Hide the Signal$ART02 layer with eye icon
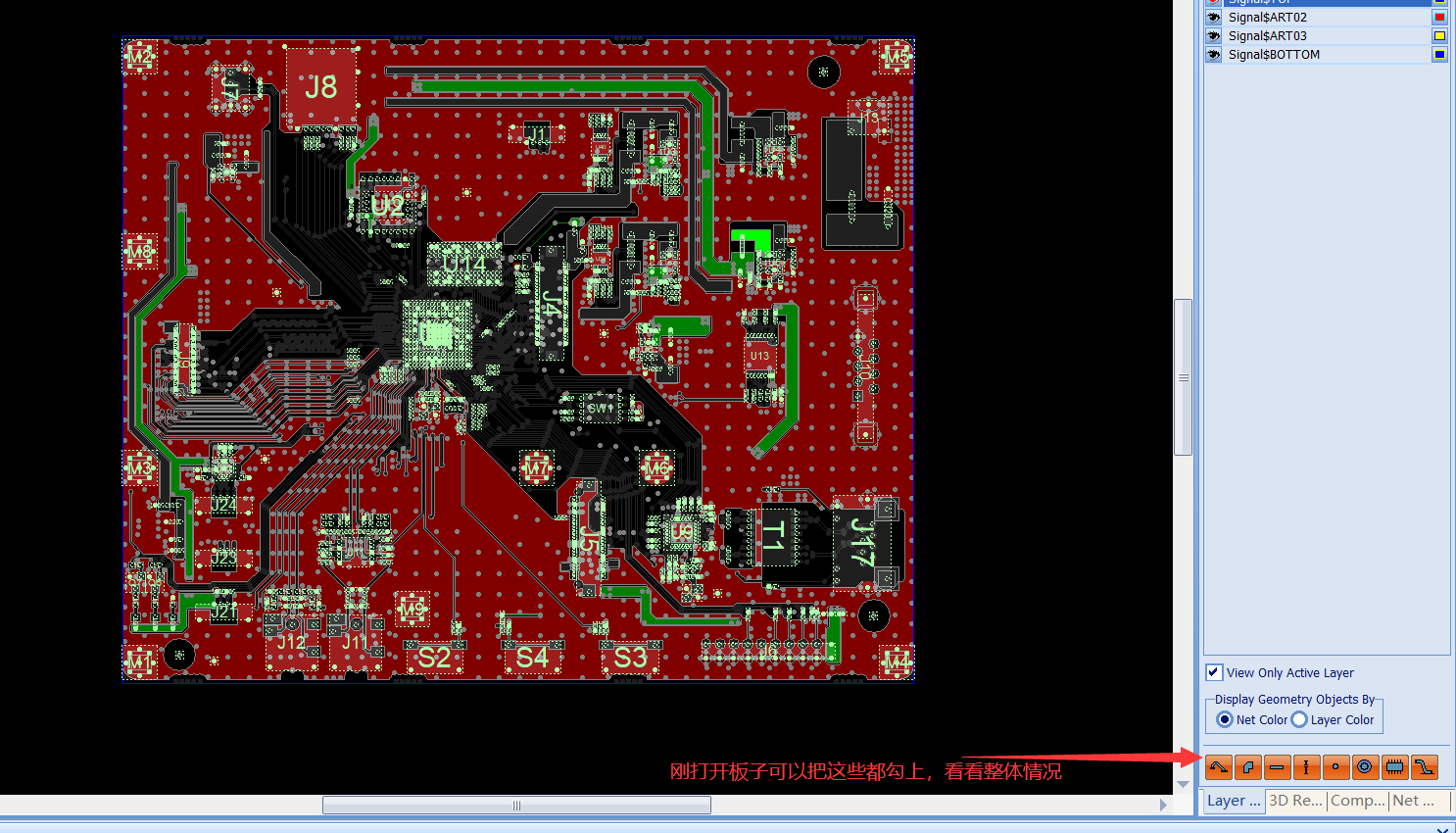 coord(1214,18)
